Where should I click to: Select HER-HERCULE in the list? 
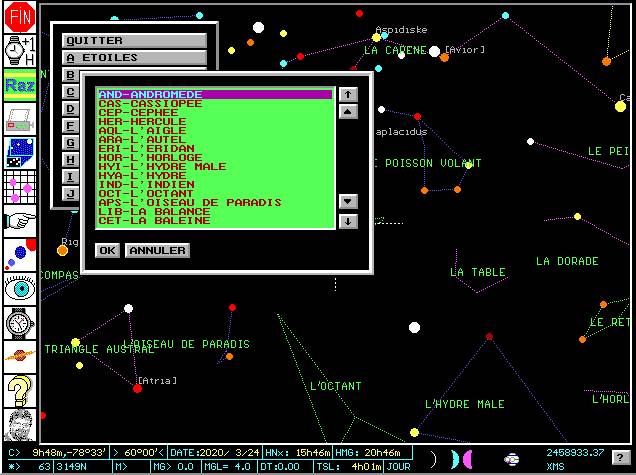click(x=215, y=121)
